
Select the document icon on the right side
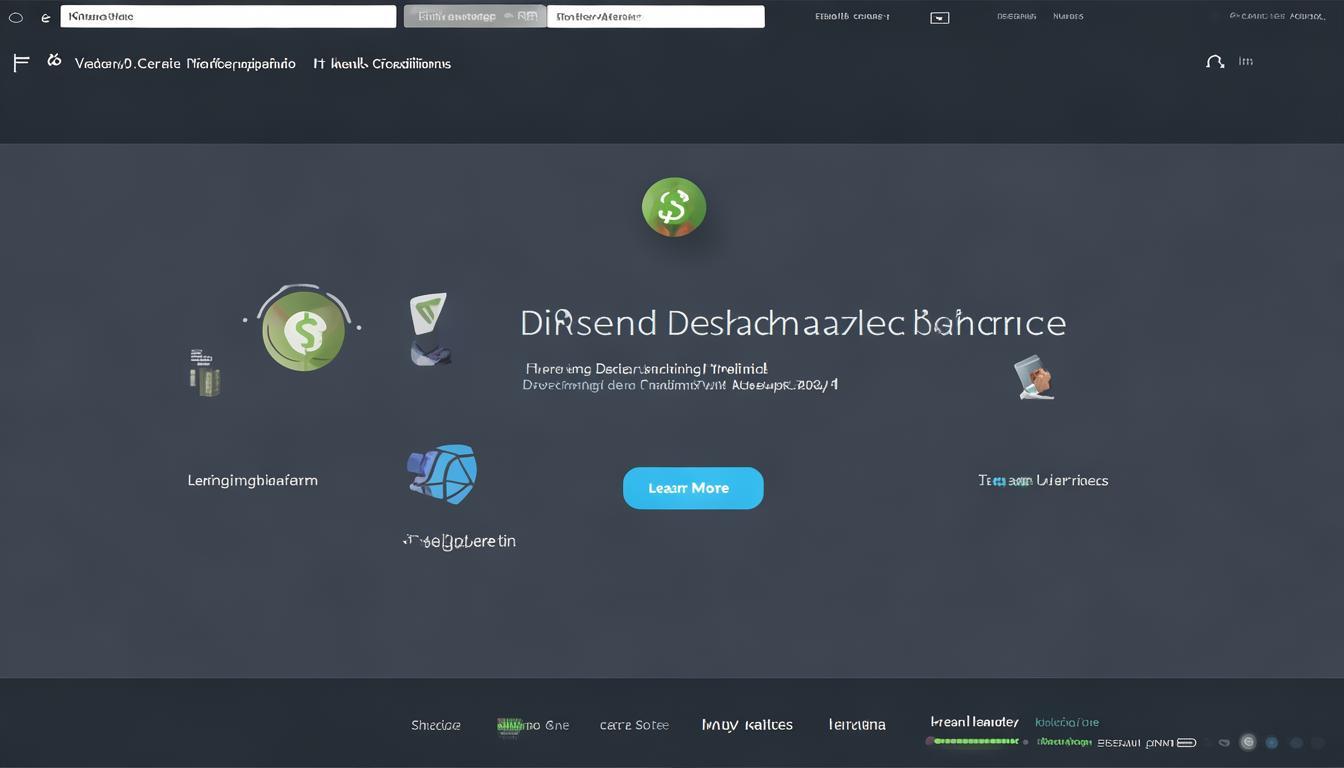point(1034,378)
